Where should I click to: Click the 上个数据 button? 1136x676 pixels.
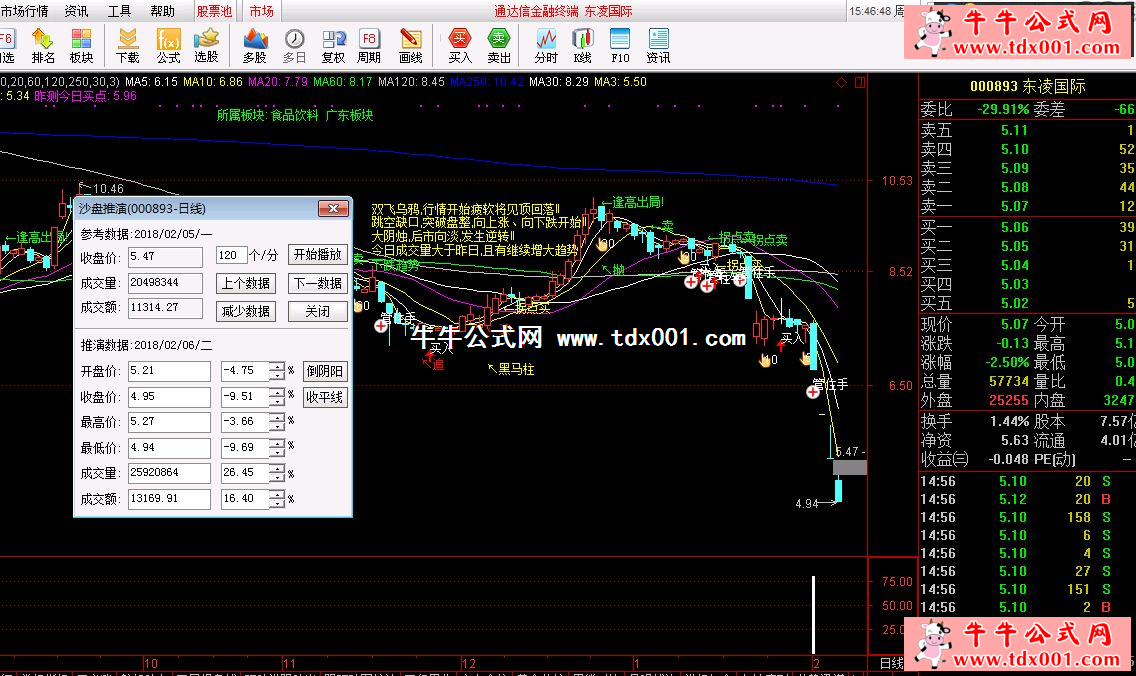246,283
